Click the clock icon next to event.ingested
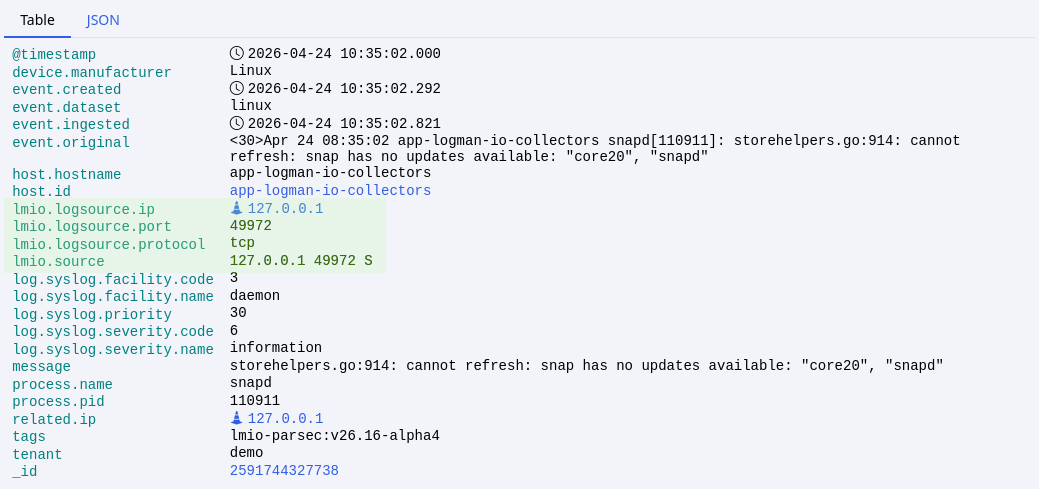Viewport: 1039px width, 489px height. pos(237,123)
